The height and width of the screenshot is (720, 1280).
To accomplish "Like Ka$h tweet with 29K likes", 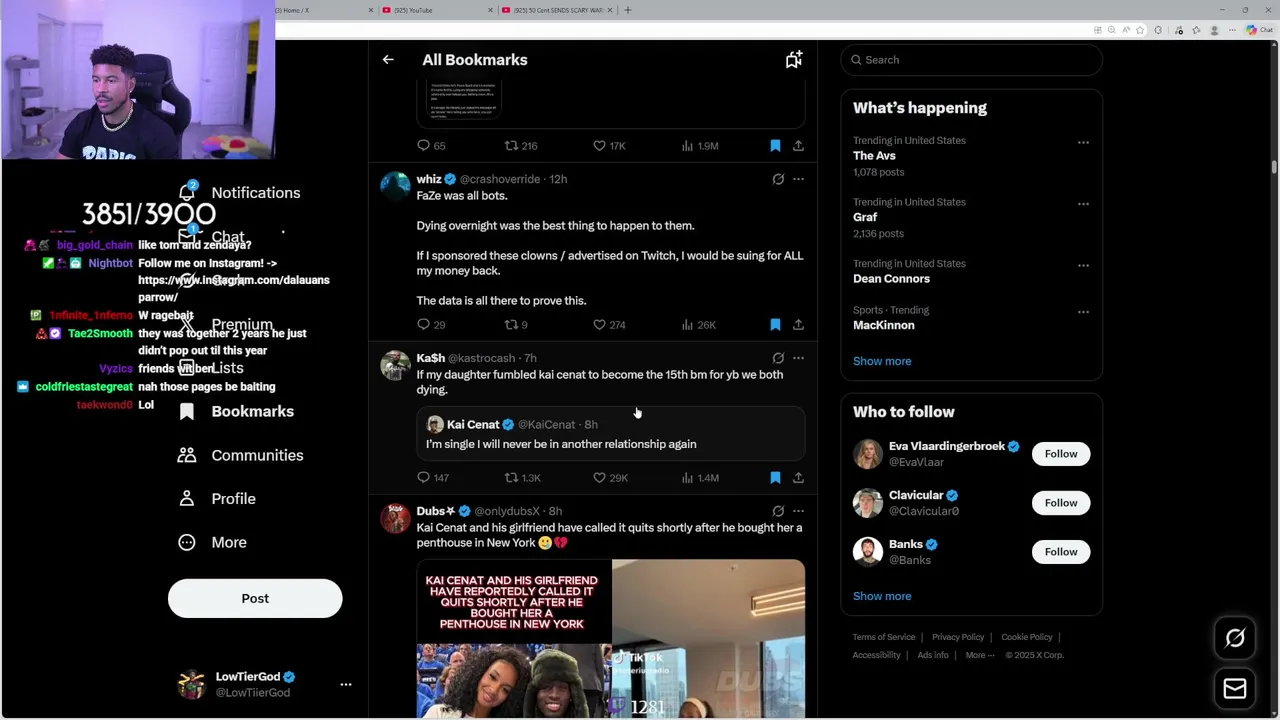I will pyautogui.click(x=610, y=478).
